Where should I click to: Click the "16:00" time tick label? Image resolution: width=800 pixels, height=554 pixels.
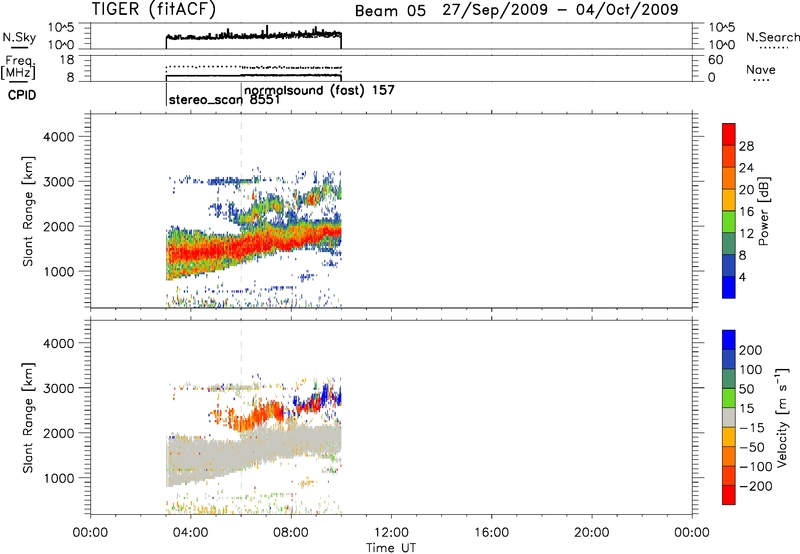pyautogui.click(x=491, y=533)
